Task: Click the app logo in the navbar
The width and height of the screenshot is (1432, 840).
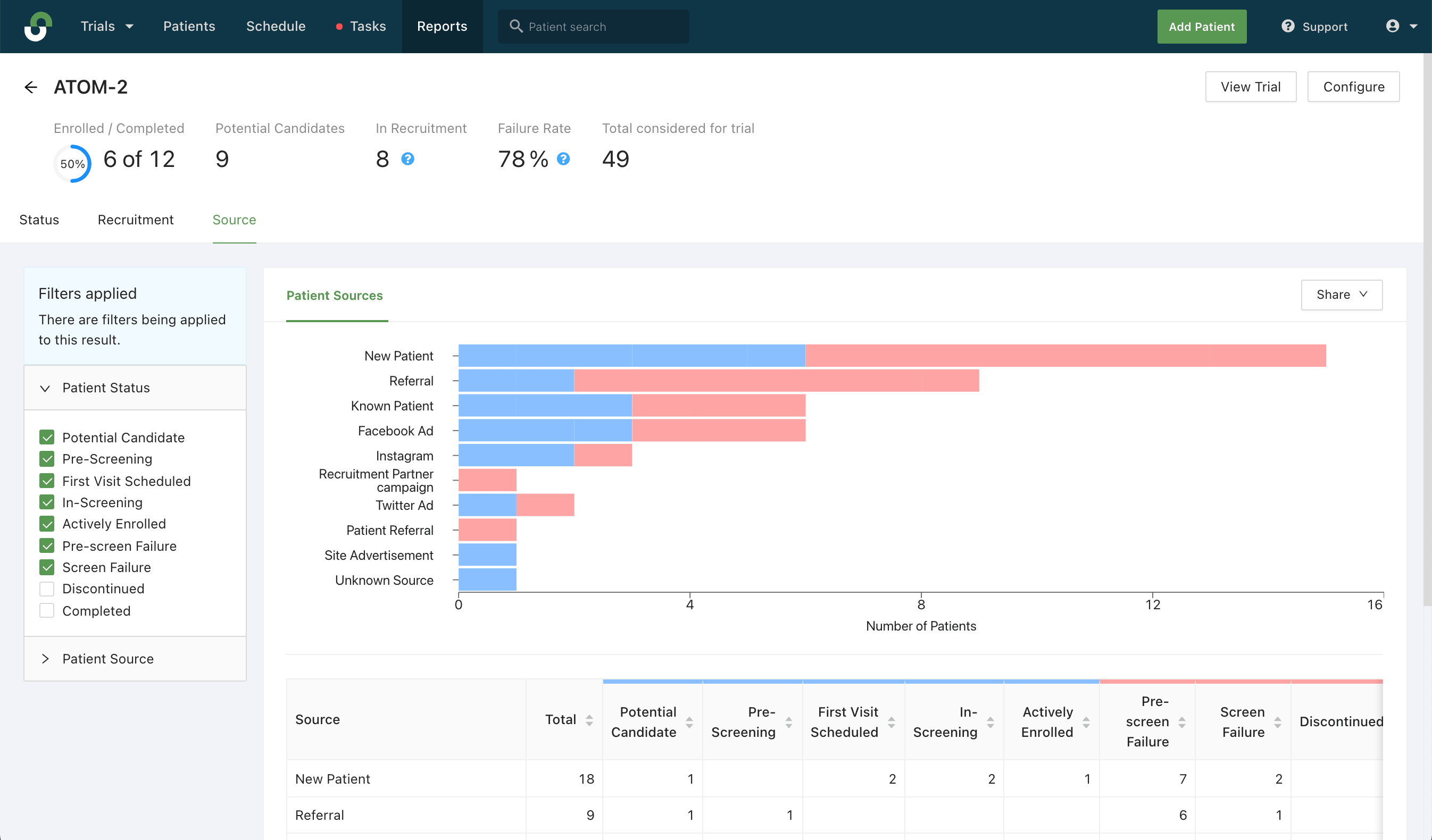Action: click(38, 26)
